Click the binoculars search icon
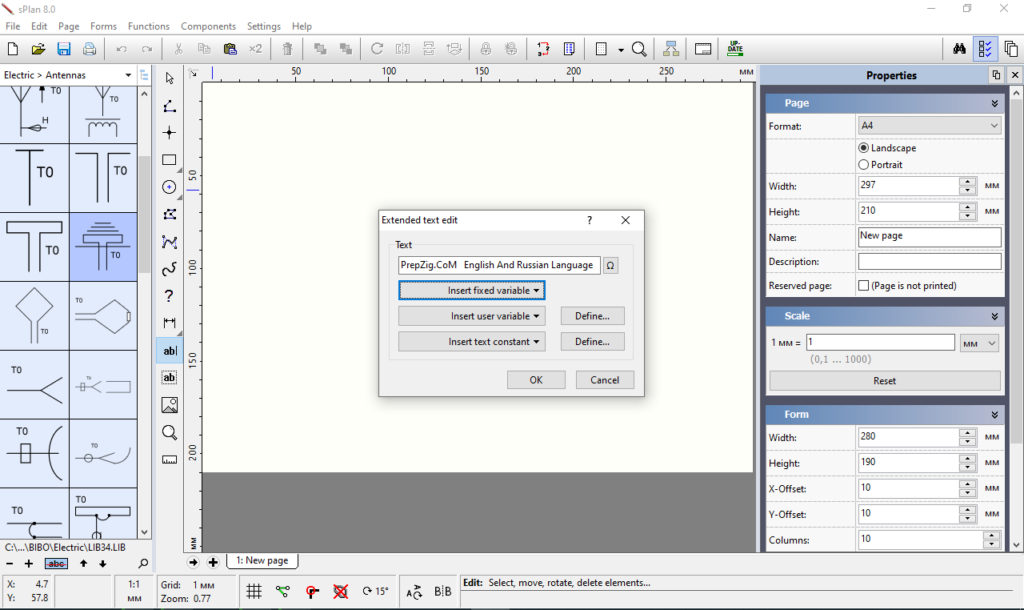 point(958,49)
